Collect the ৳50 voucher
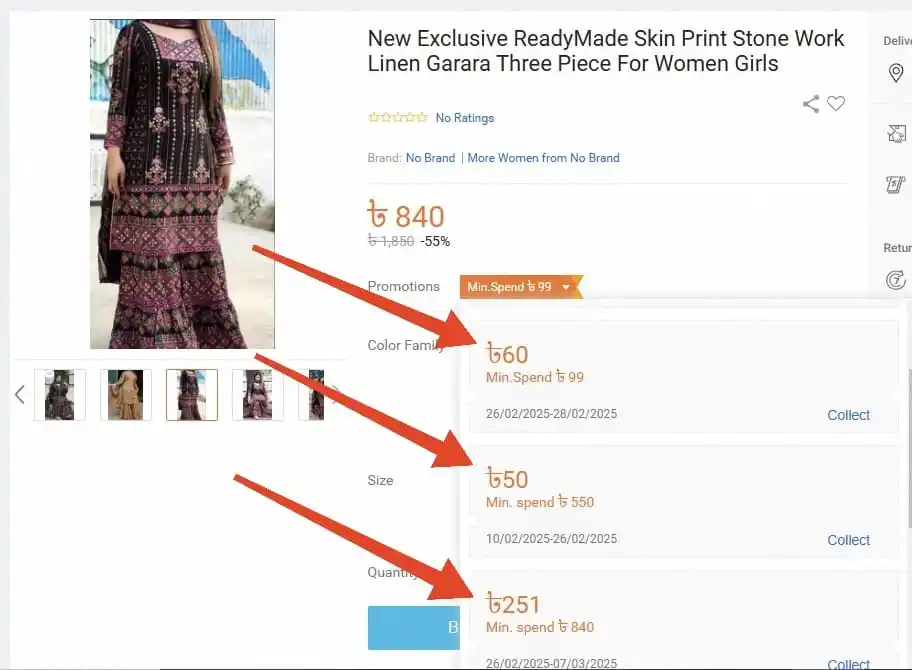 pyautogui.click(x=849, y=540)
